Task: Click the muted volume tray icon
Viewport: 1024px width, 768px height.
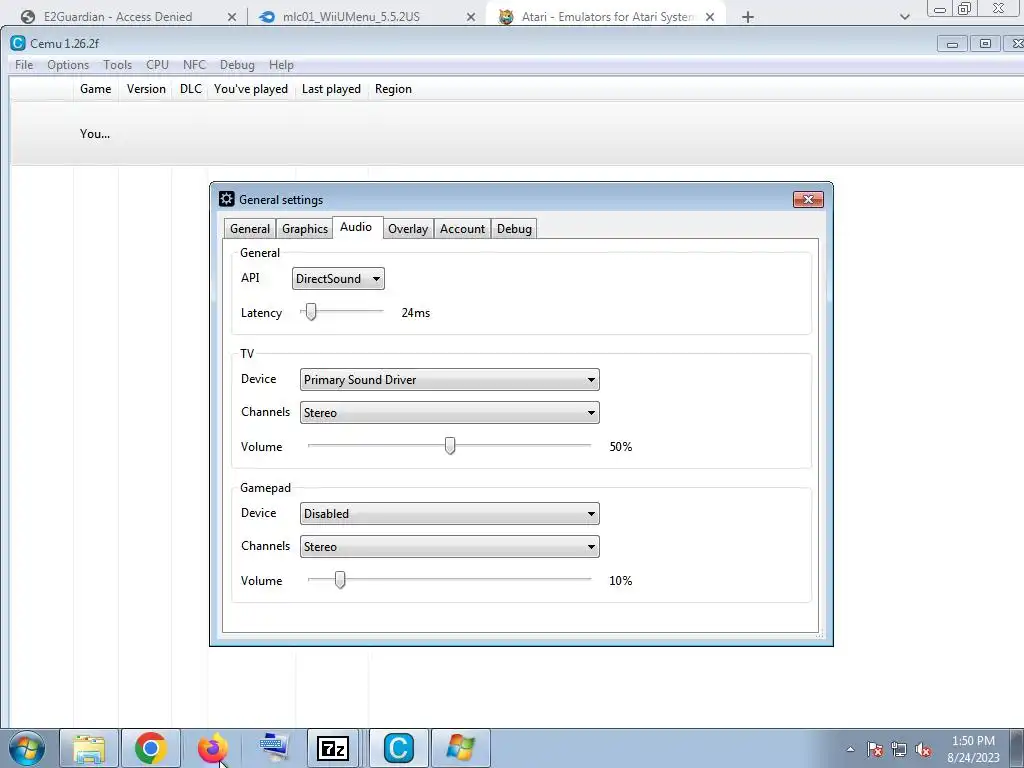Action: [x=923, y=750]
